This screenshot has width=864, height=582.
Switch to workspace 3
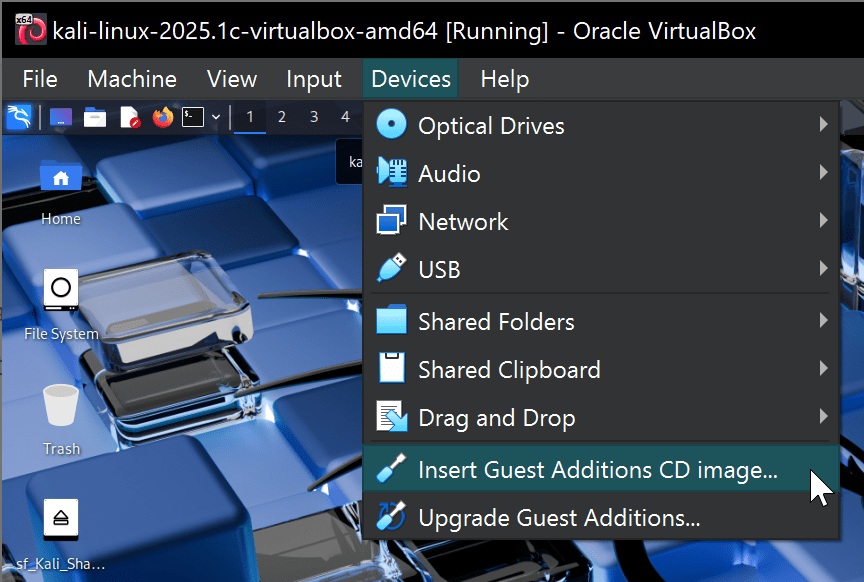314,117
